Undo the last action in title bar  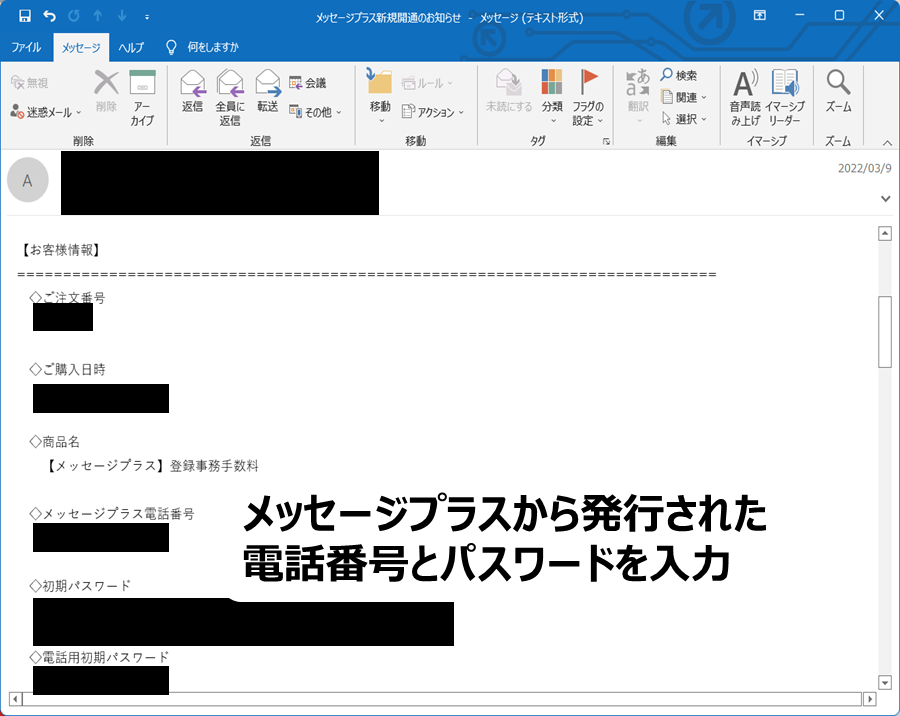[49, 16]
